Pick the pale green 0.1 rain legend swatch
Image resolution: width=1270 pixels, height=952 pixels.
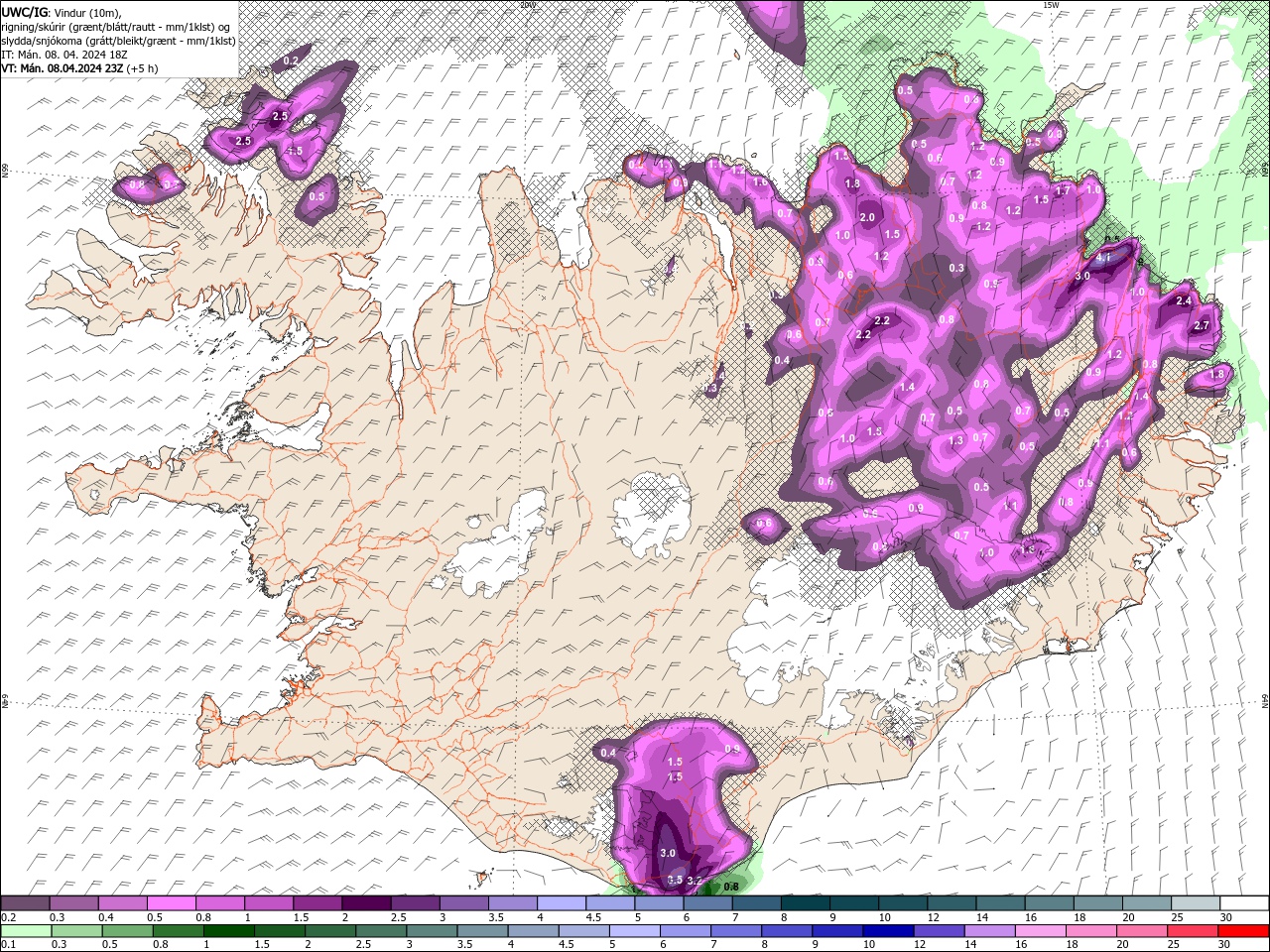(x=26, y=931)
